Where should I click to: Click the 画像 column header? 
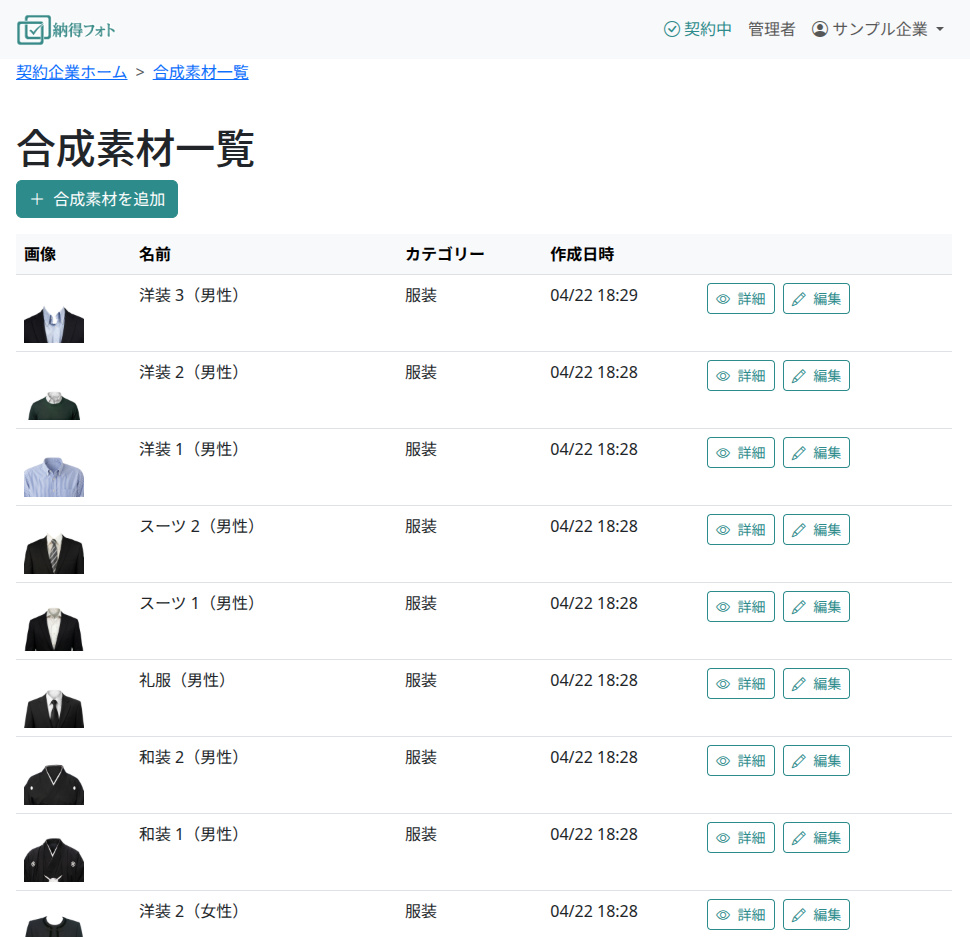point(40,254)
